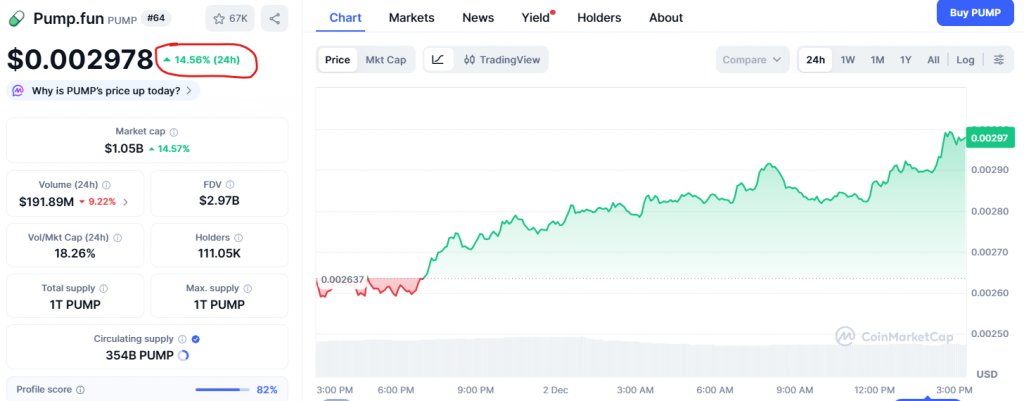1024x401 pixels.
Task: Click the USD currency label on chart
Action: [986, 374]
